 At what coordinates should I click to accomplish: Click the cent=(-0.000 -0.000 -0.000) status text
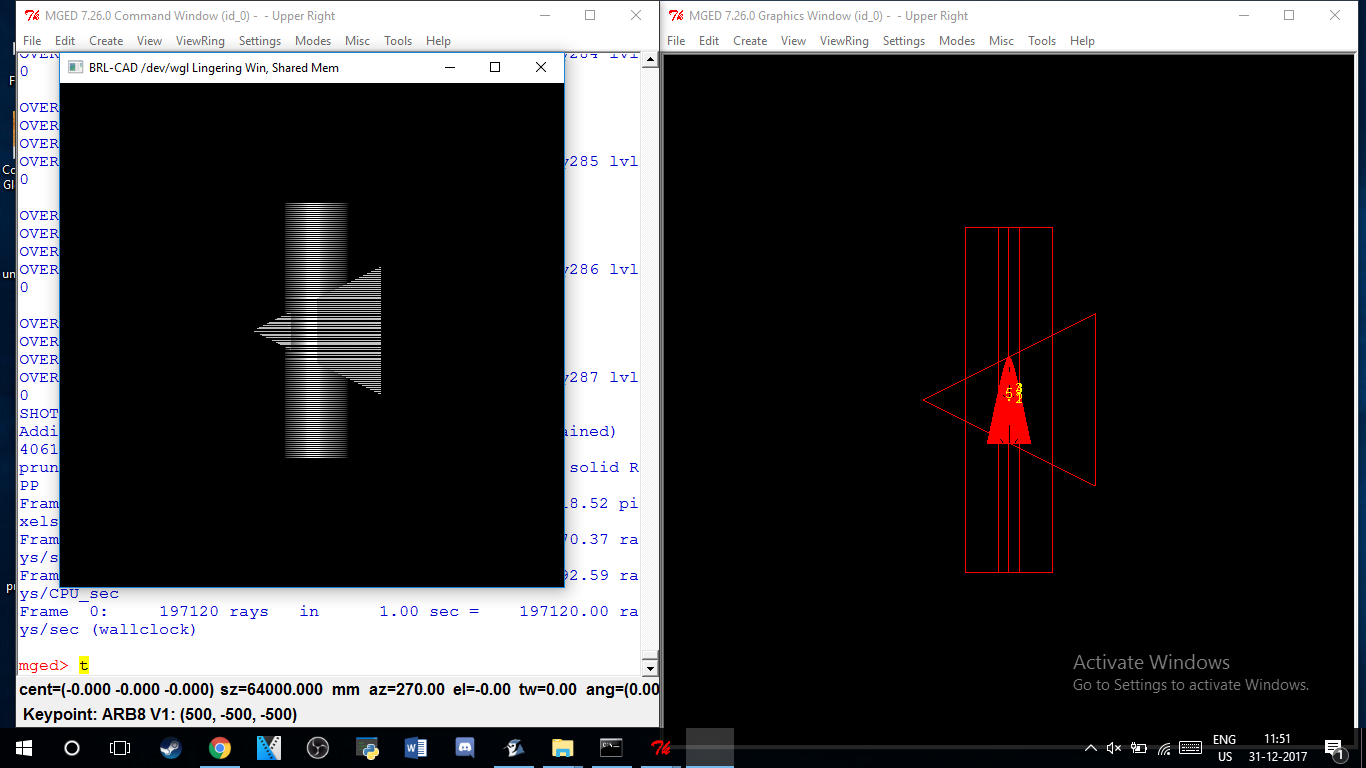(x=117, y=689)
